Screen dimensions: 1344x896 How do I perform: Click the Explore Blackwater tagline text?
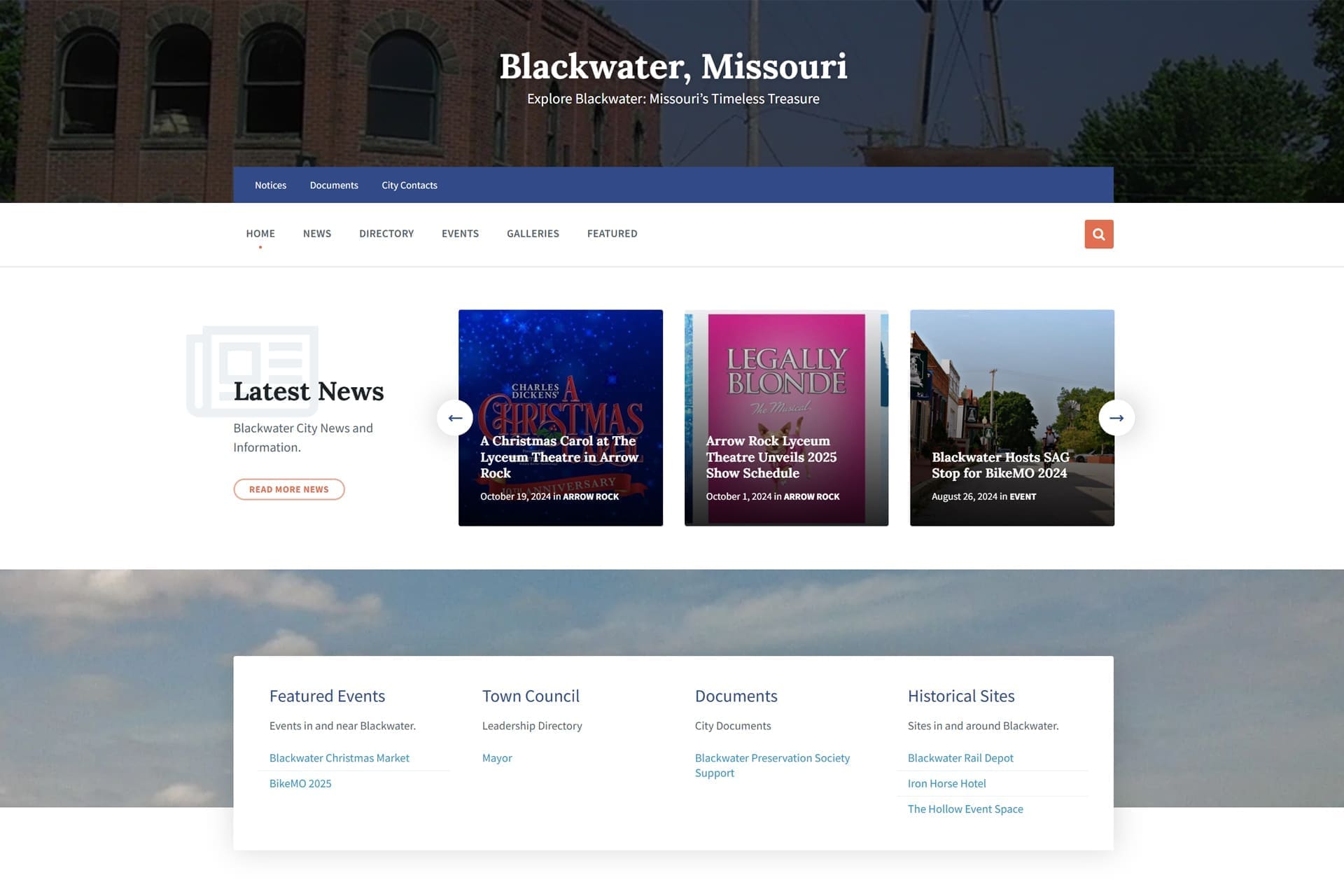[x=673, y=99]
